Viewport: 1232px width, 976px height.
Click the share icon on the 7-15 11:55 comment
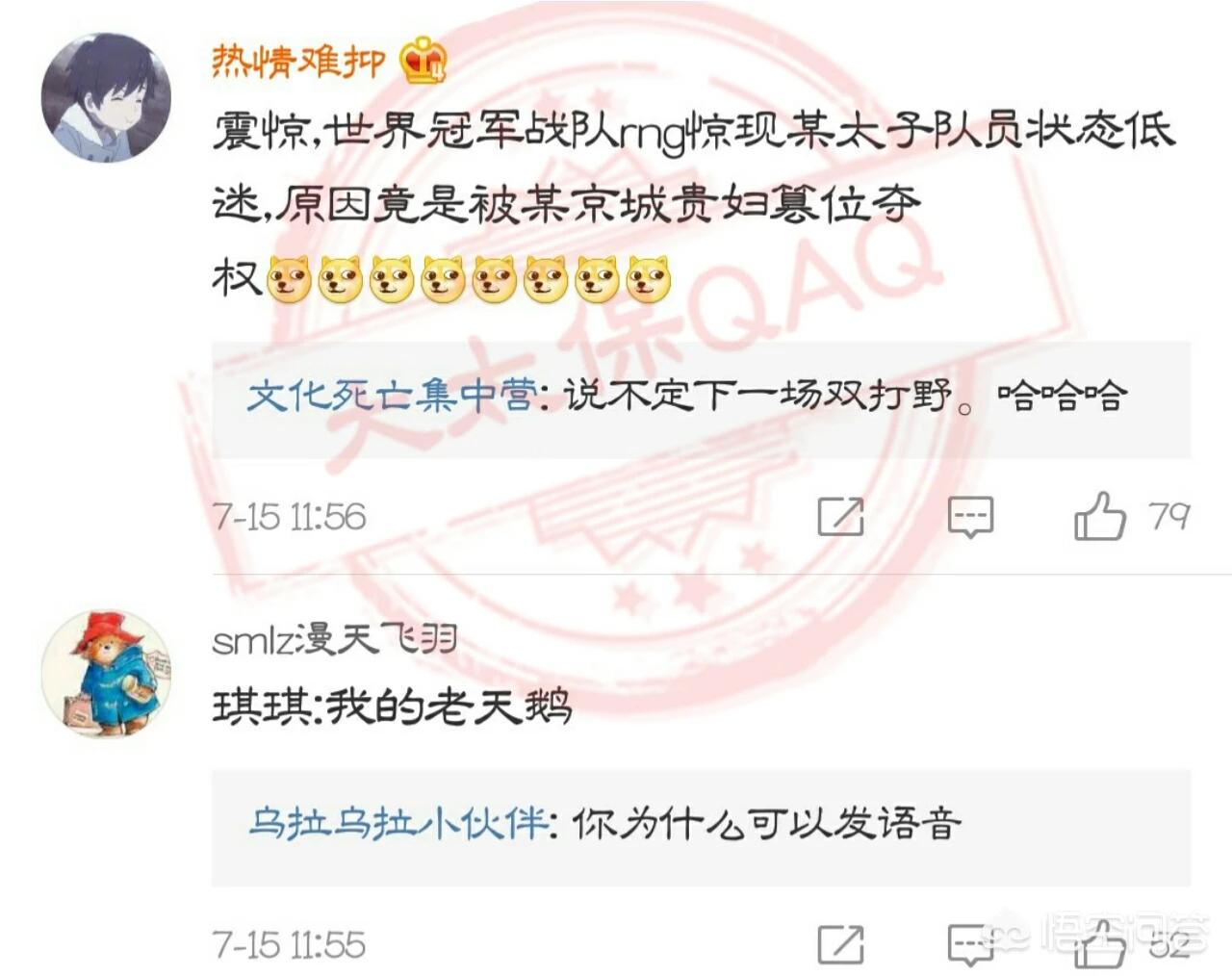(x=840, y=945)
